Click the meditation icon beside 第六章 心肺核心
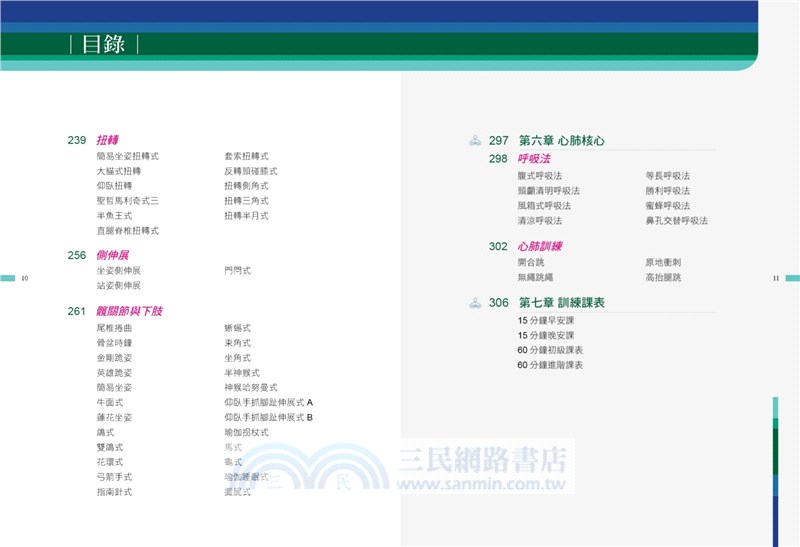Screen dimensions: 800x547 [x=475, y=141]
